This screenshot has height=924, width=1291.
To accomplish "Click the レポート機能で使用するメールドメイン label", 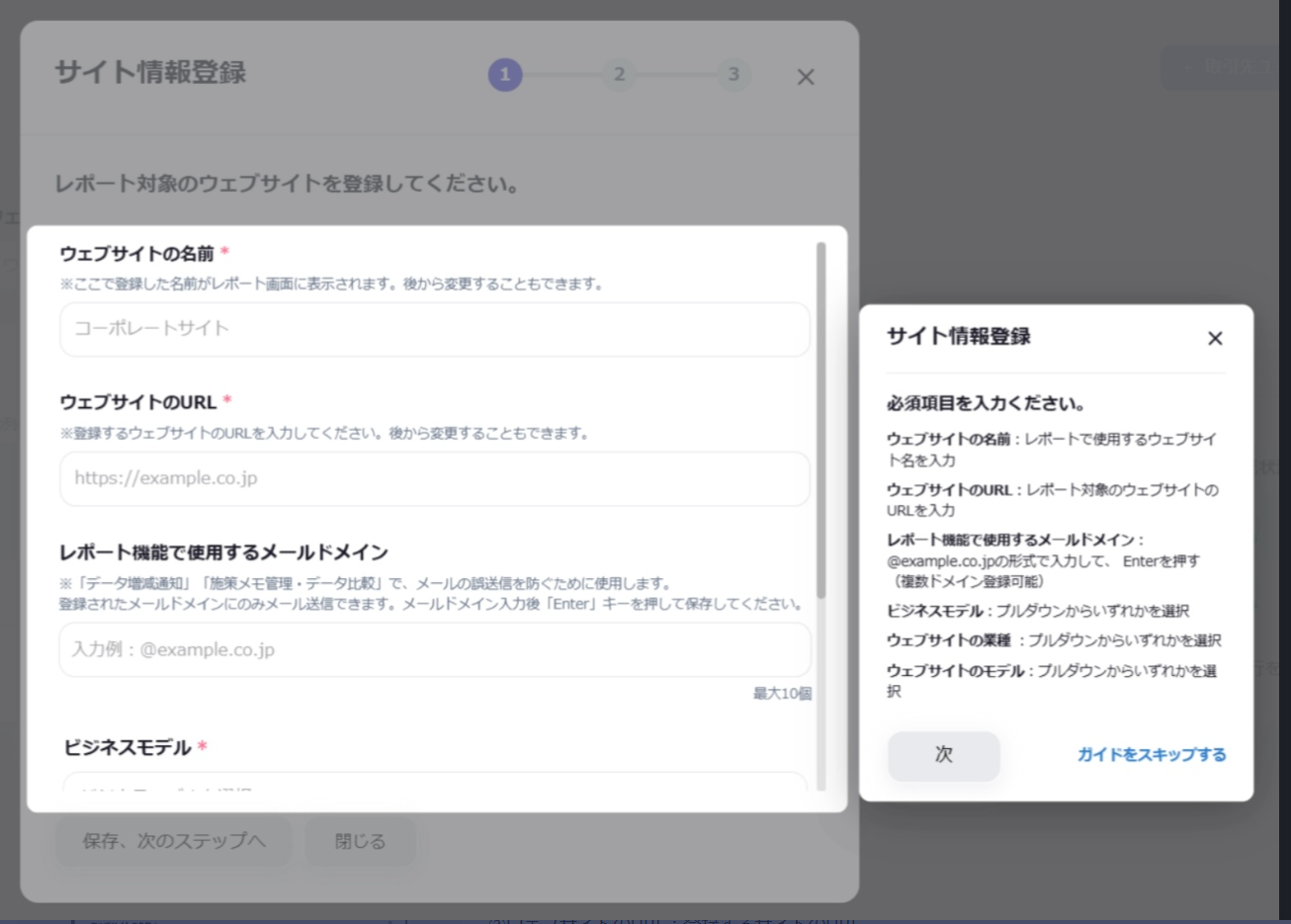I will click(223, 552).
